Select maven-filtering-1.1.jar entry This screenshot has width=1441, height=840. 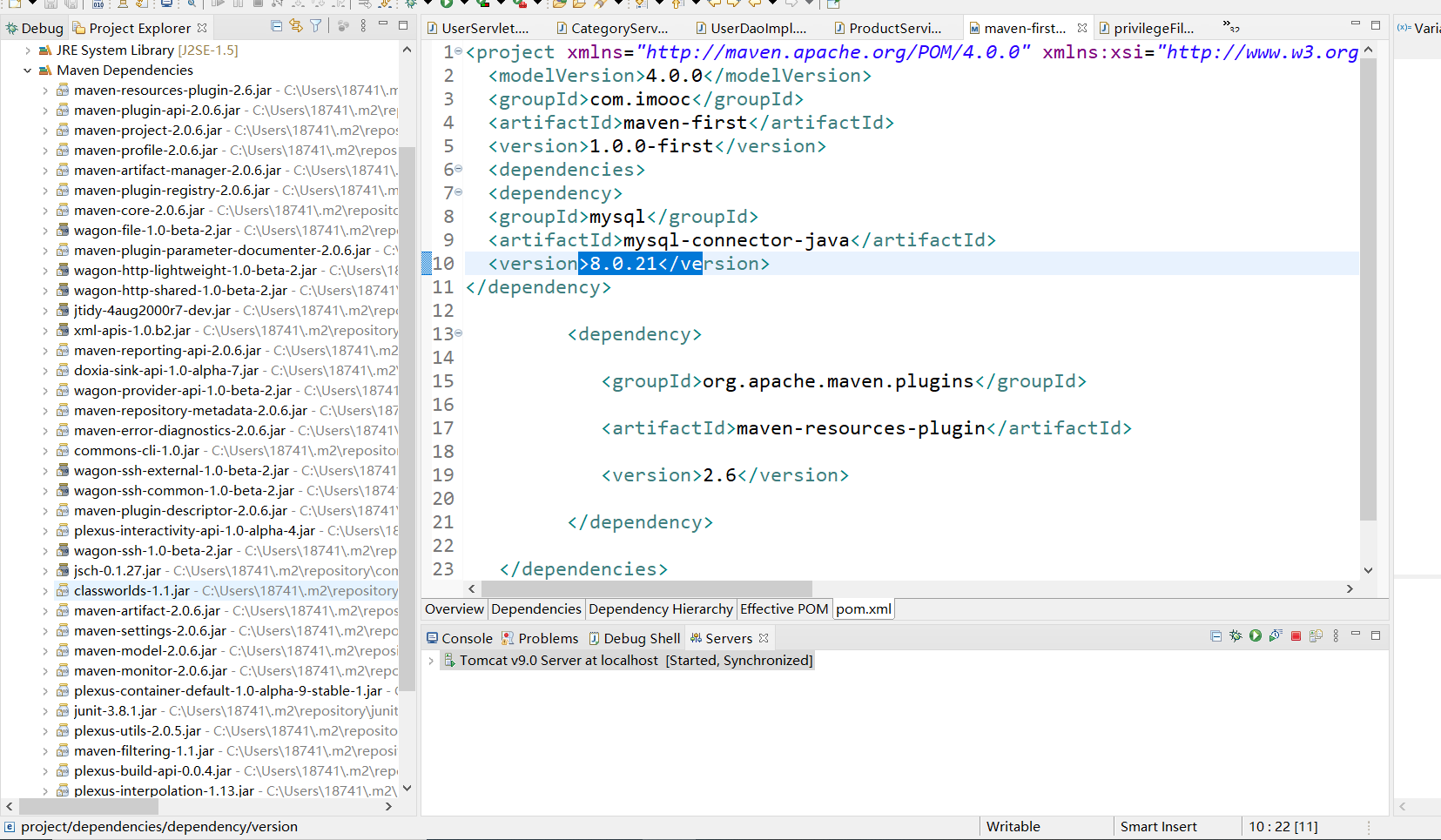[x=144, y=751]
